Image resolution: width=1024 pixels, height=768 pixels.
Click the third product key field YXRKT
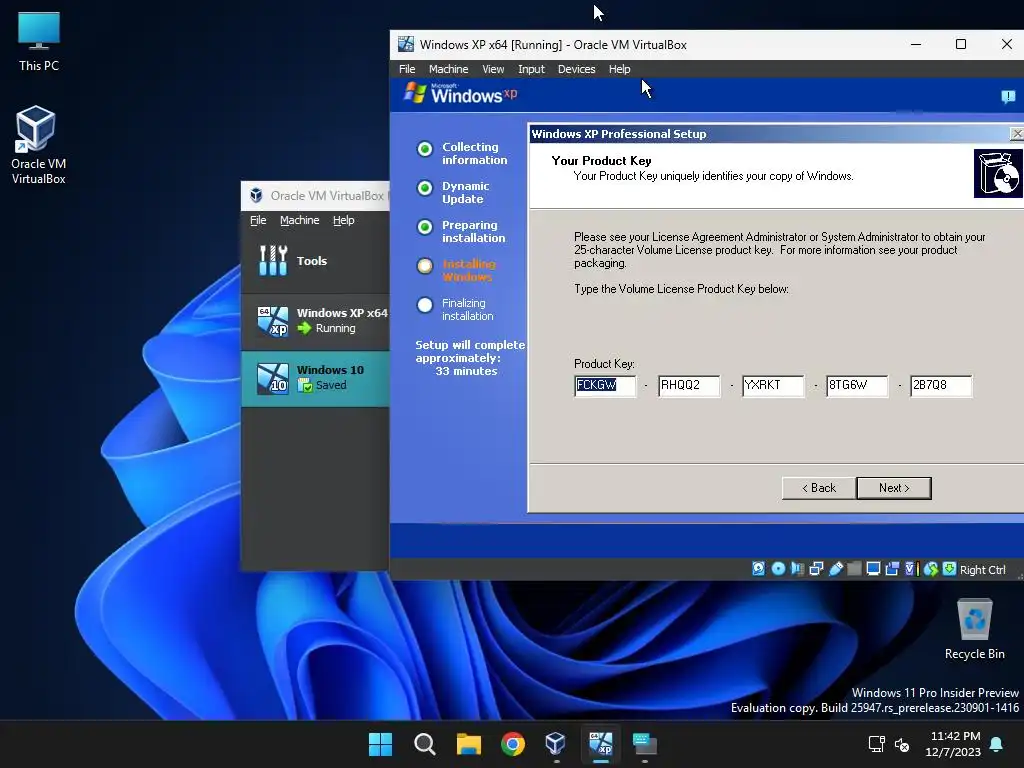773,385
